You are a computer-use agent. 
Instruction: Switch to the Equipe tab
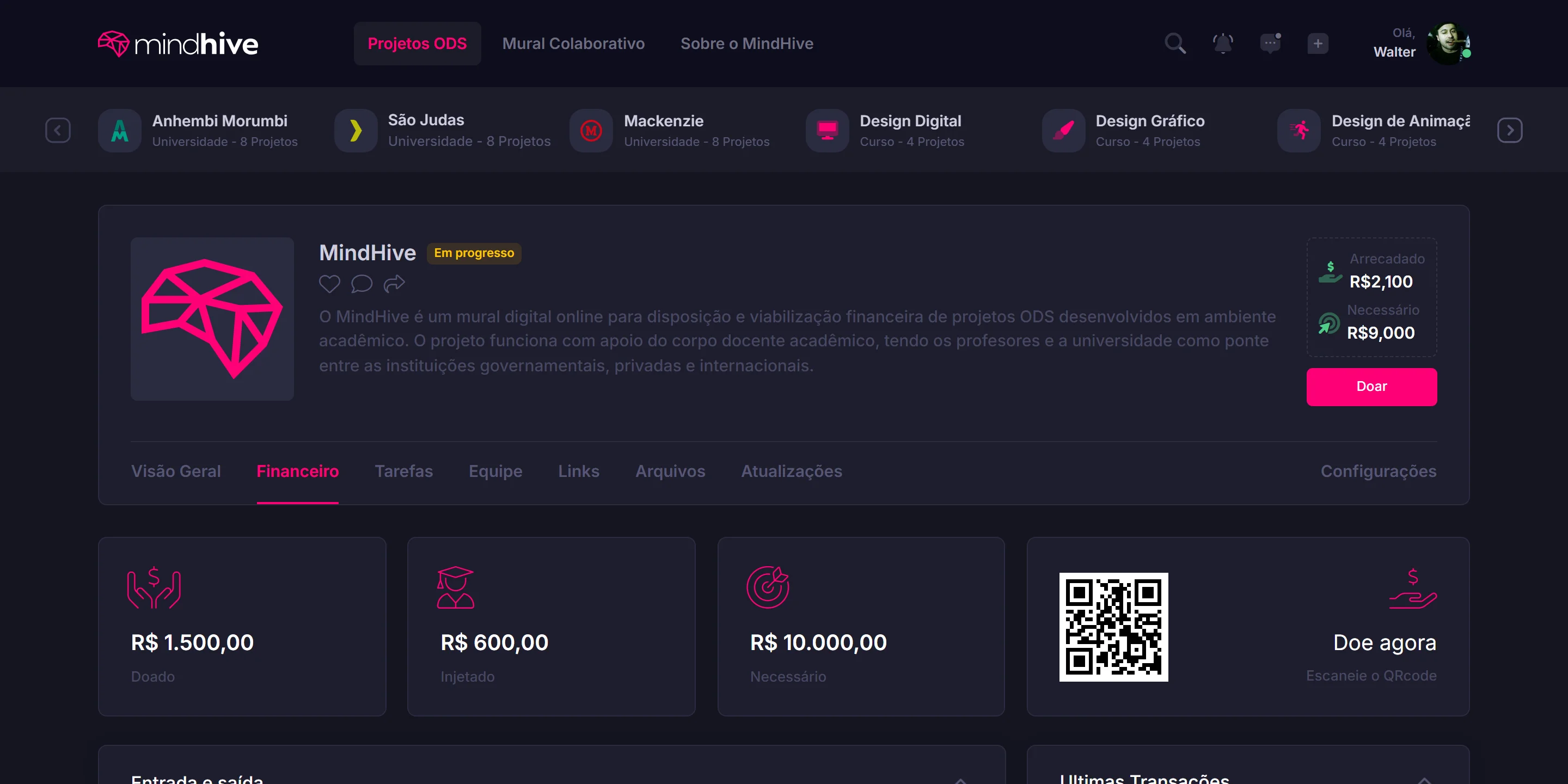pos(495,471)
